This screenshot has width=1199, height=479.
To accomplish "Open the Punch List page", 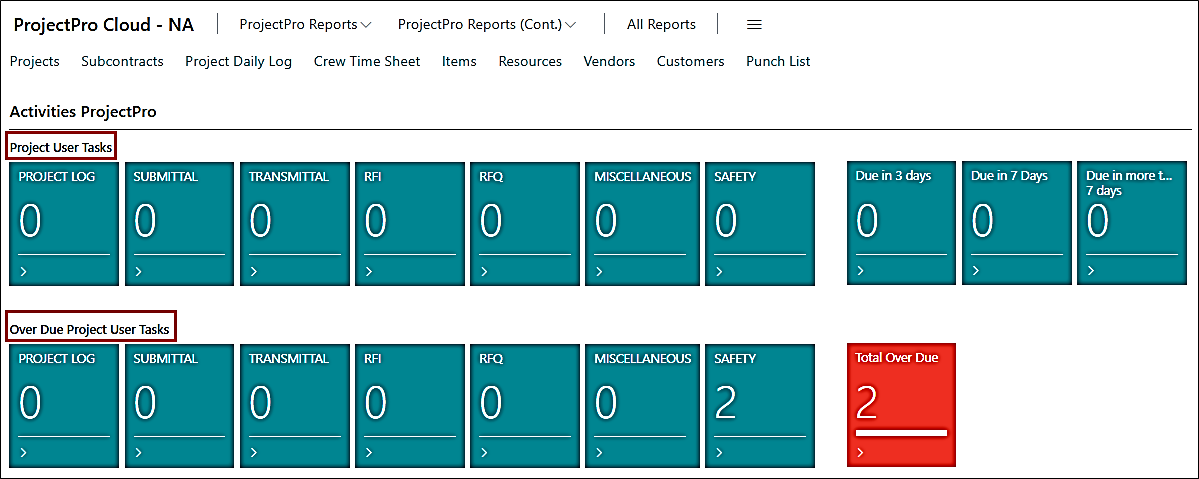I will [778, 61].
